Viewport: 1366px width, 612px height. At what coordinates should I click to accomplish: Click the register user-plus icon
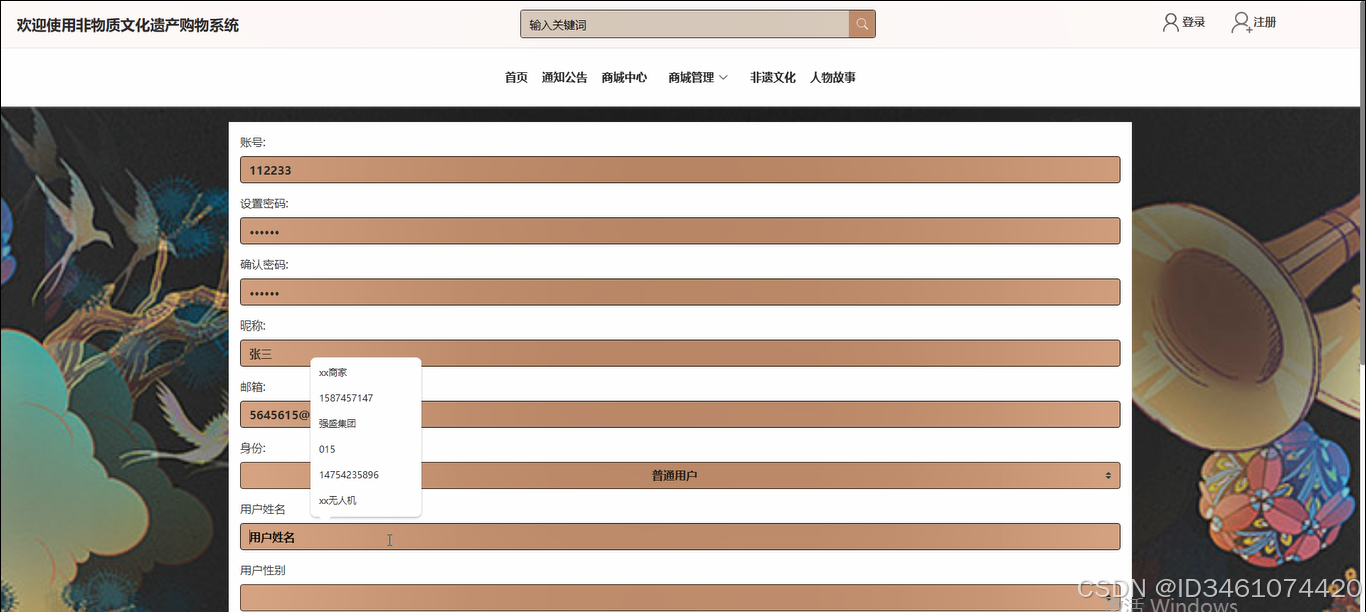click(x=1242, y=22)
